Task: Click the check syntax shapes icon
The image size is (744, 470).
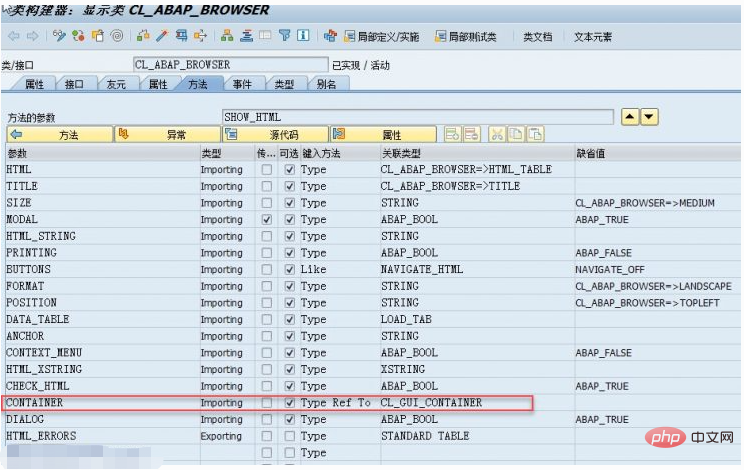Action: pos(143,36)
